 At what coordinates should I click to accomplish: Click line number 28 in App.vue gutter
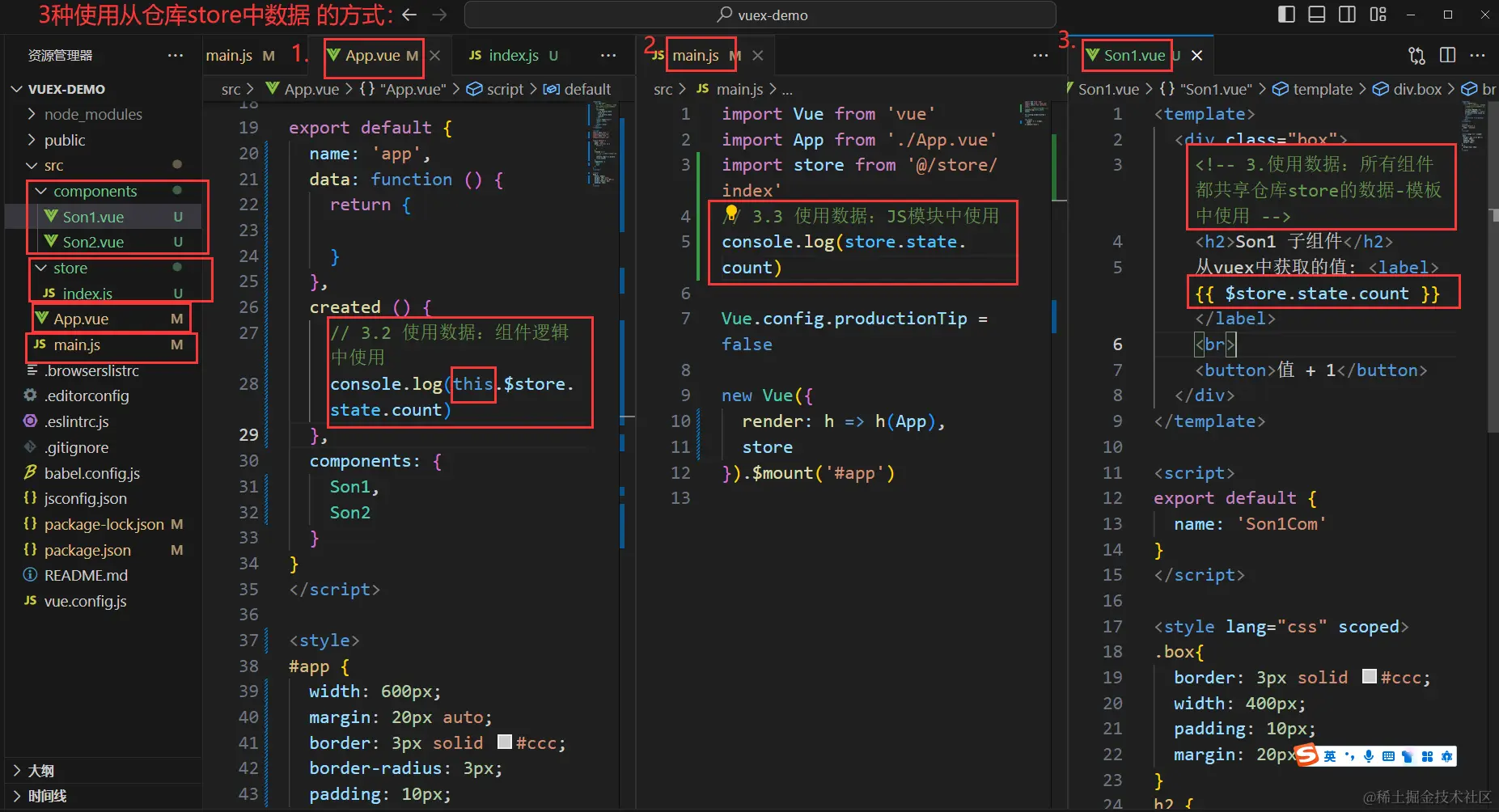[x=249, y=383]
